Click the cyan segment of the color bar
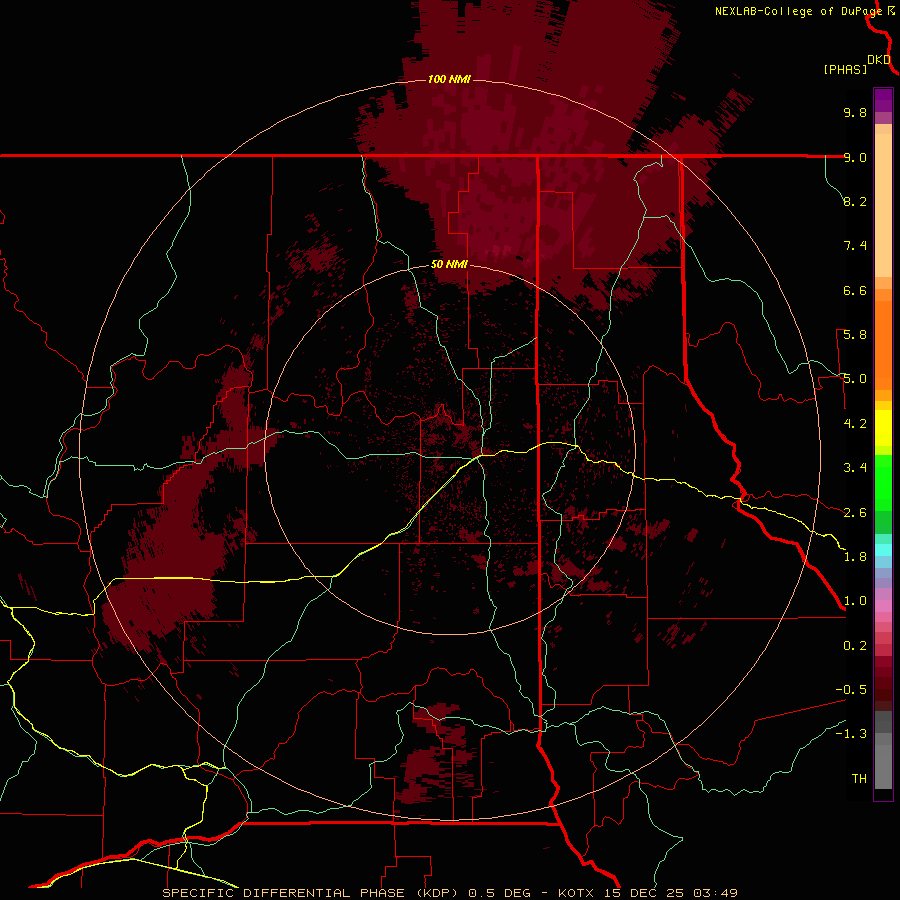Viewport: 900px width, 900px height. click(883, 549)
